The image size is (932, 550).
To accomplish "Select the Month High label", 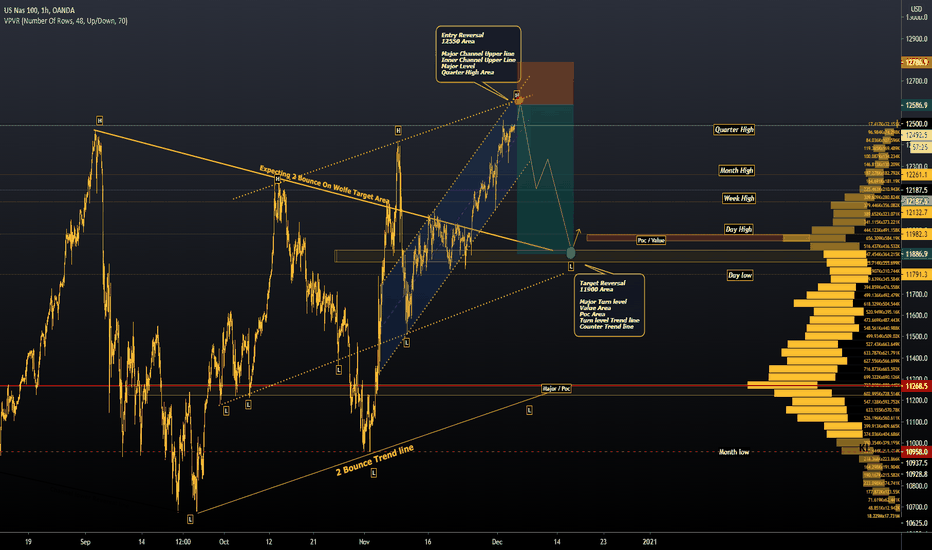I will click(x=736, y=171).
